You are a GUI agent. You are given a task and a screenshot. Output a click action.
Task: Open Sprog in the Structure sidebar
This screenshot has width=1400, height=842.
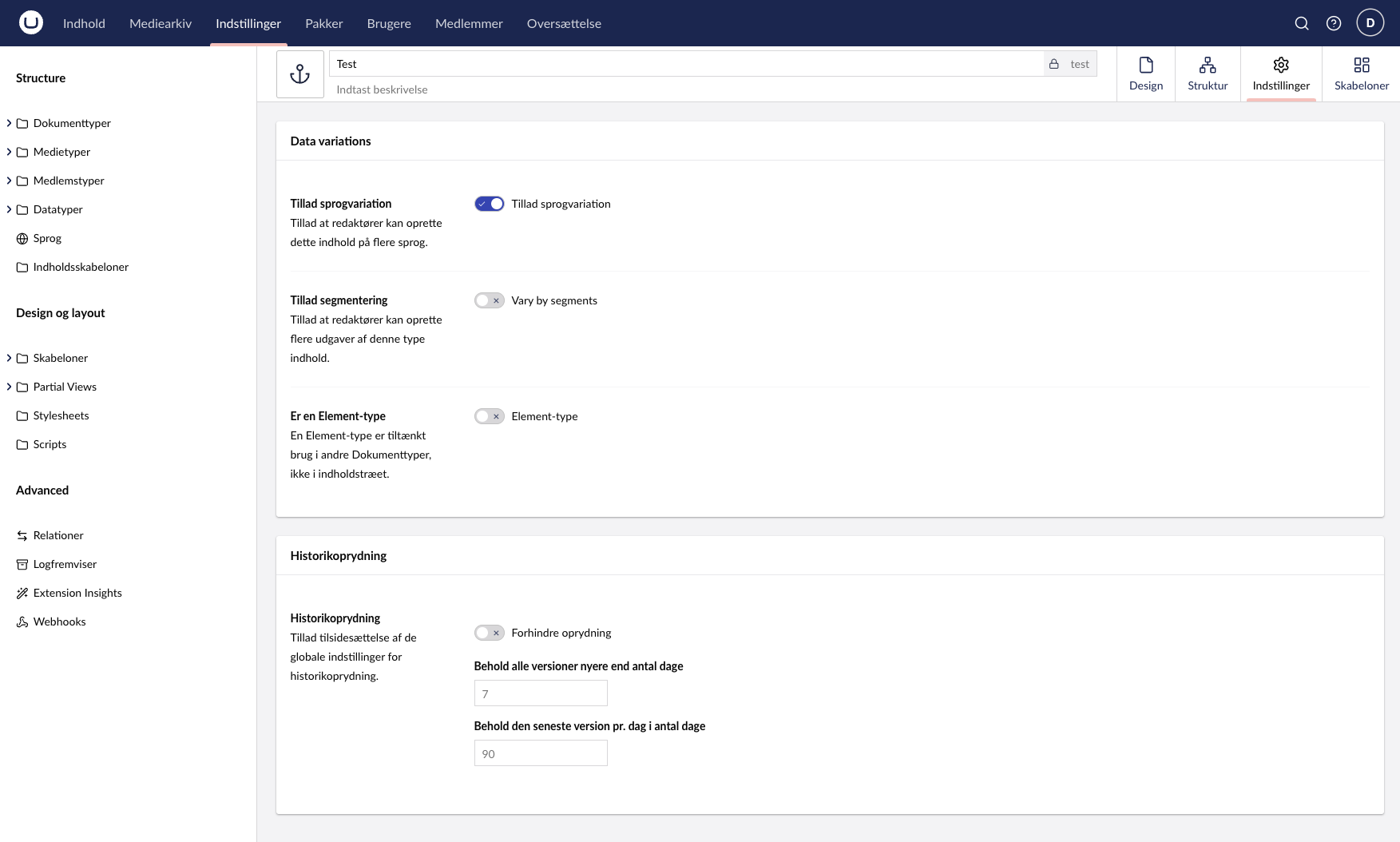[46, 238]
